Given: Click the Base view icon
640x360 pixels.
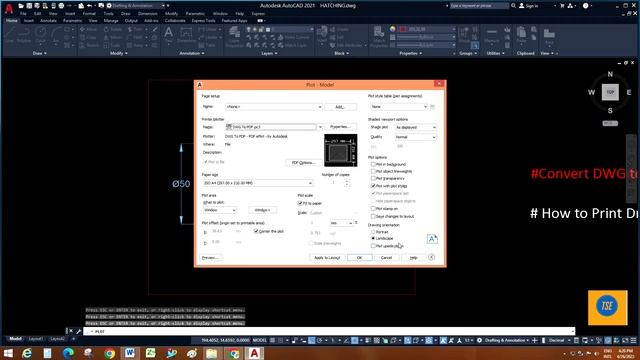Looking at the screenshot, I should pyautogui.click(x=549, y=35).
